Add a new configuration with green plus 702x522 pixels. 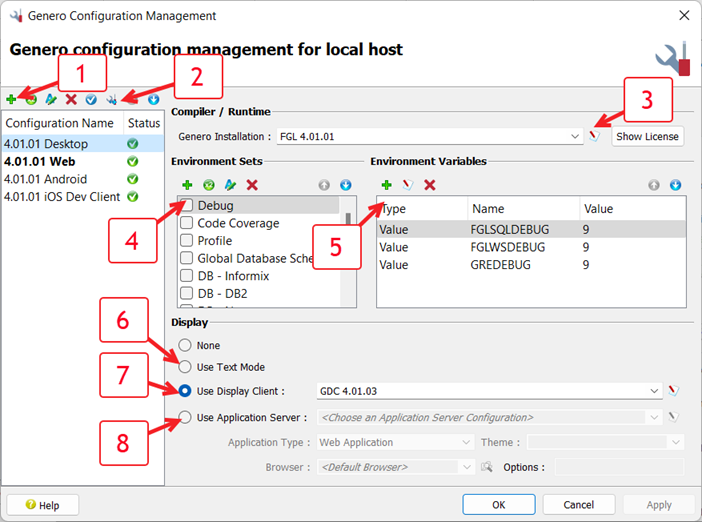(11, 99)
